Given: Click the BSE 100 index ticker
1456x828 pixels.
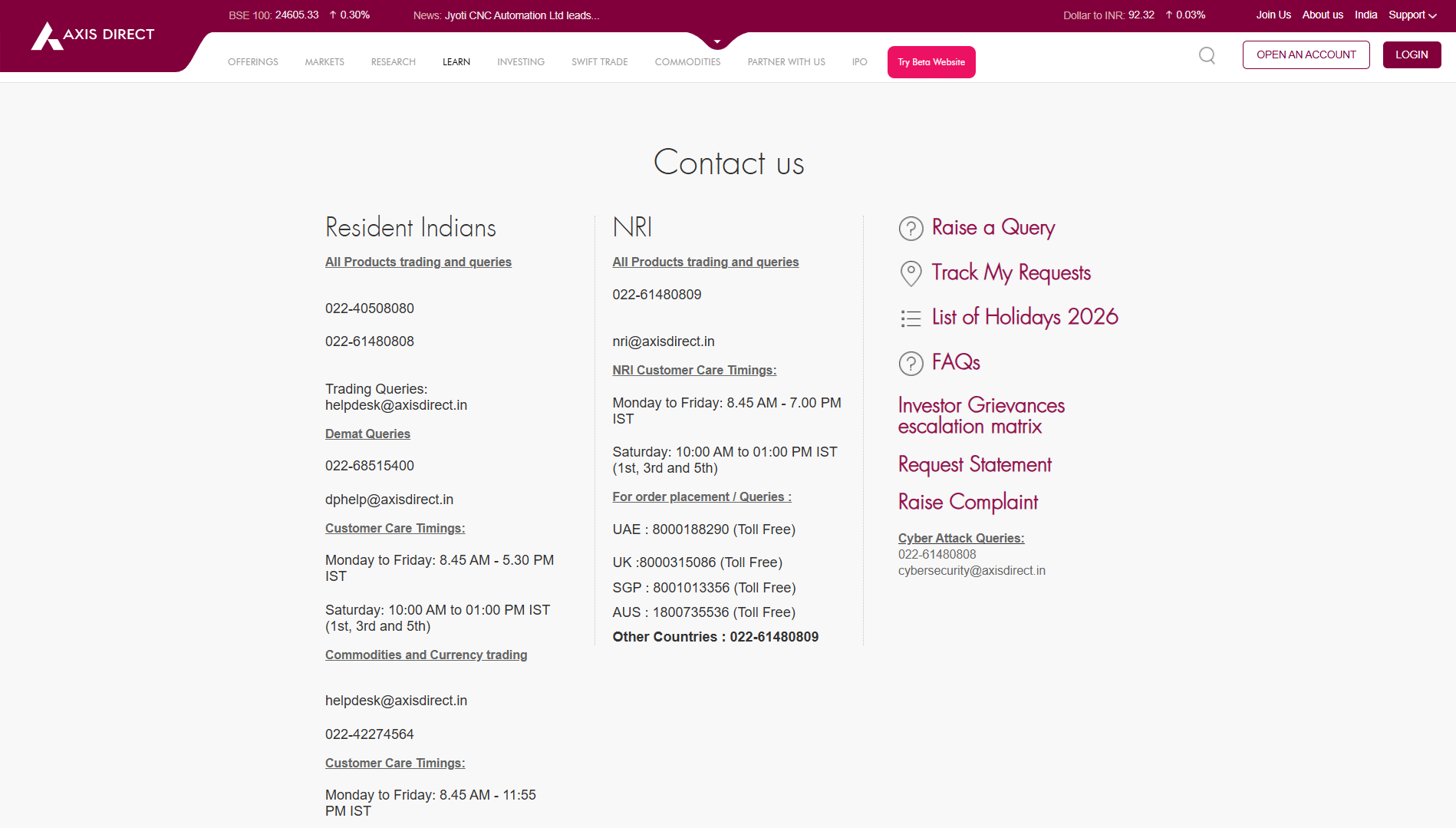Looking at the screenshot, I should [299, 15].
